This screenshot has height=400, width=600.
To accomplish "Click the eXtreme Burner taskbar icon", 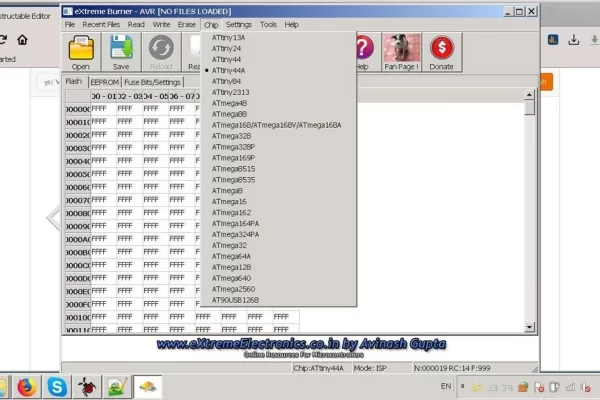I will [148, 387].
